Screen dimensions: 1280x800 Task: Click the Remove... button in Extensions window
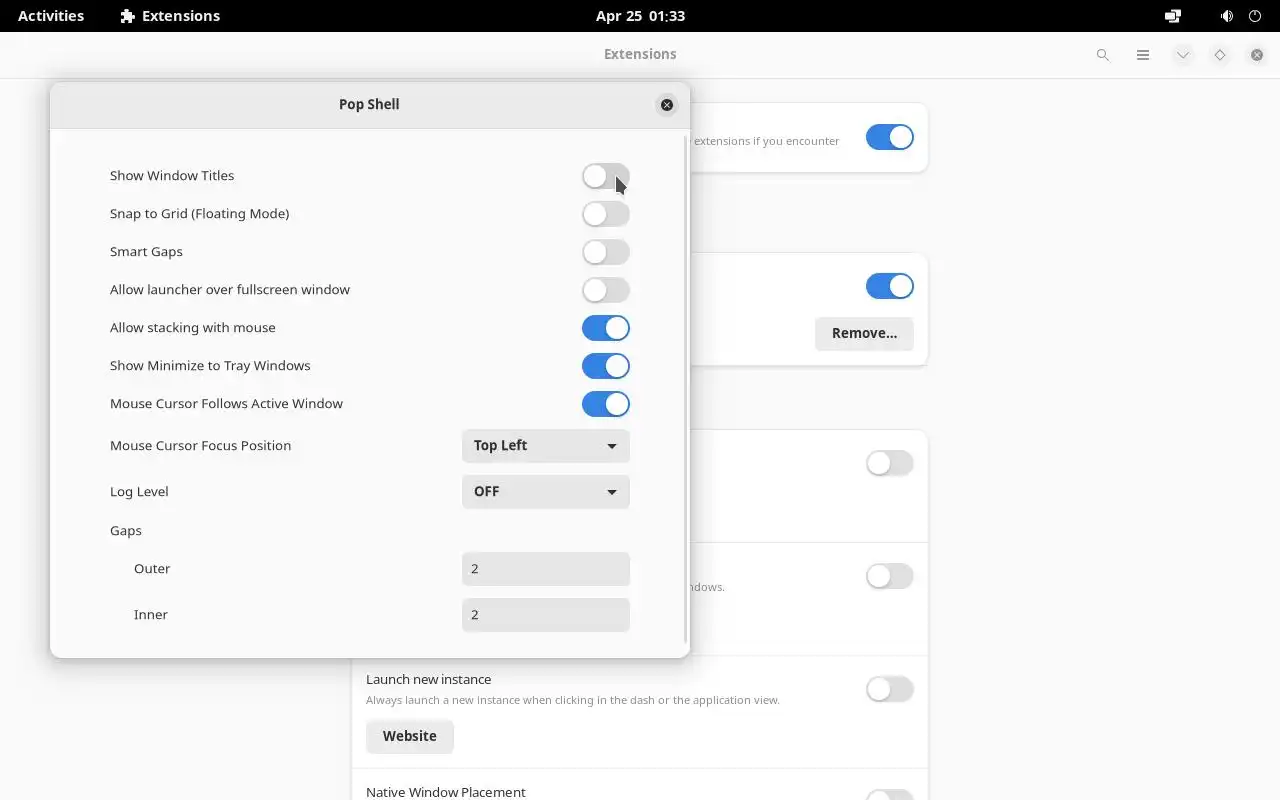click(x=865, y=334)
